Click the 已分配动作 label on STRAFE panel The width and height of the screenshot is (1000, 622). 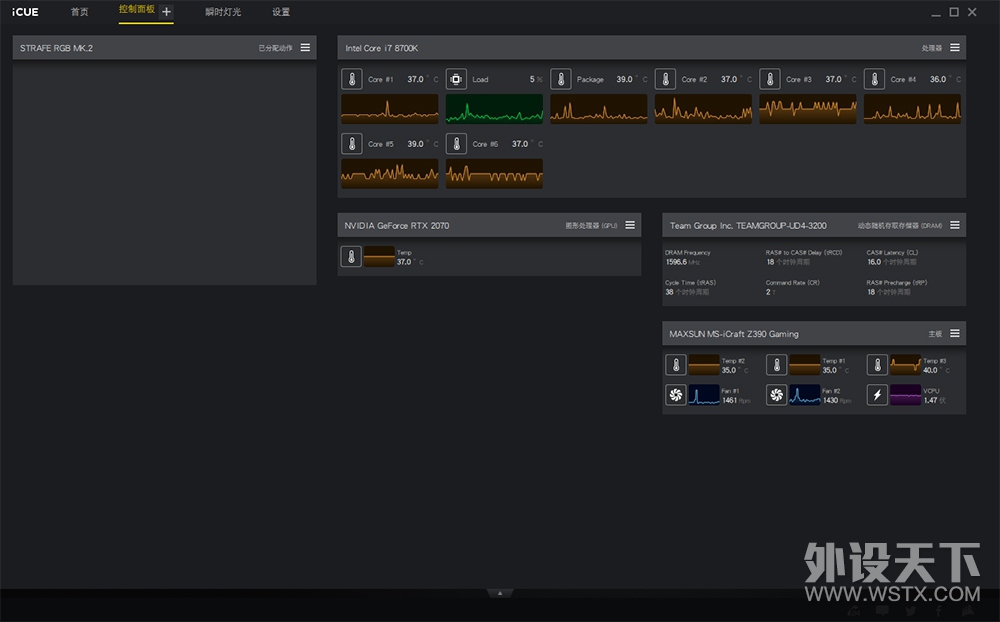point(276,48)
